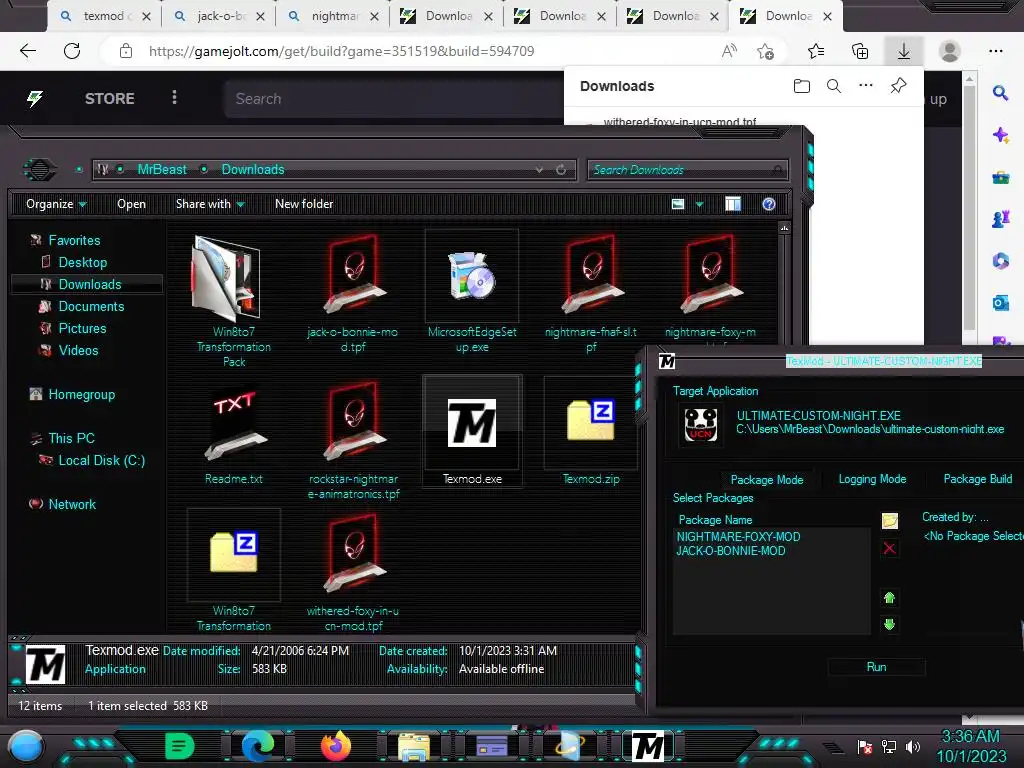The width and height of the screenshot is (1024, 768).
Task: Open Edge Favorites star-list icon
Action: 816,51
